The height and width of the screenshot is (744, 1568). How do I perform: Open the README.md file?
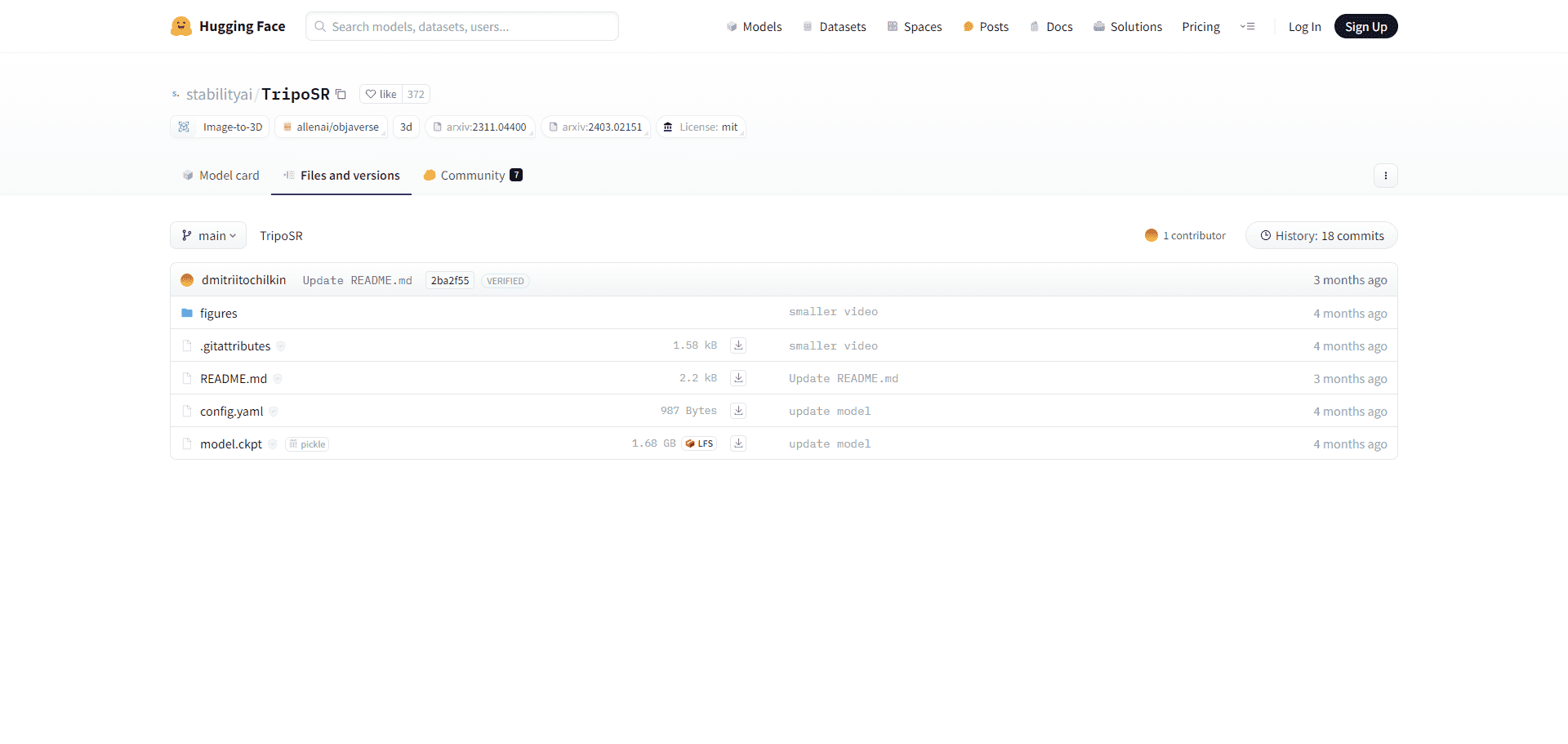(x=234, y=378)
